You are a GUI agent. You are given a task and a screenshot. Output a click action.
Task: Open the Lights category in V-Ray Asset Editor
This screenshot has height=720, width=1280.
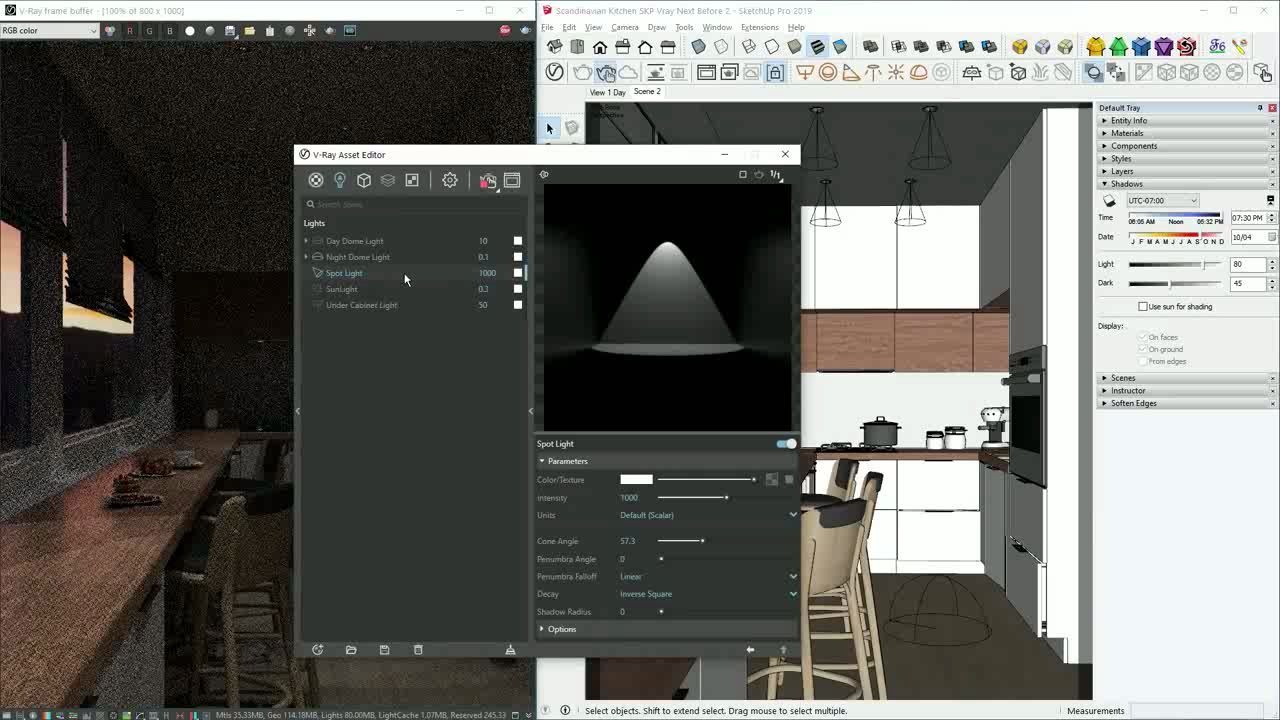pos(340,180)
